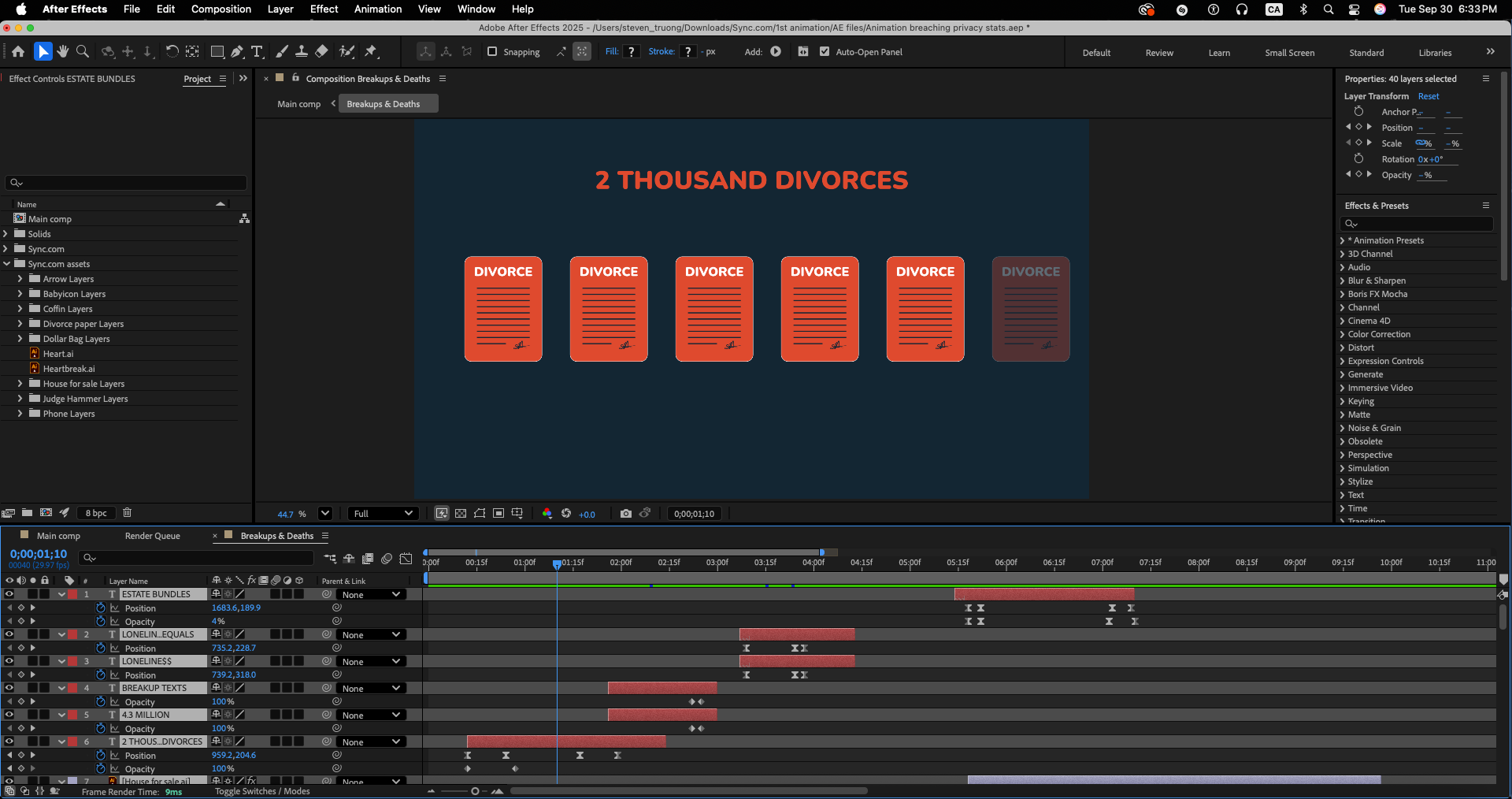
Task: Open the magnification ratio dropdown arrow
Action: (x=324, y=514)
